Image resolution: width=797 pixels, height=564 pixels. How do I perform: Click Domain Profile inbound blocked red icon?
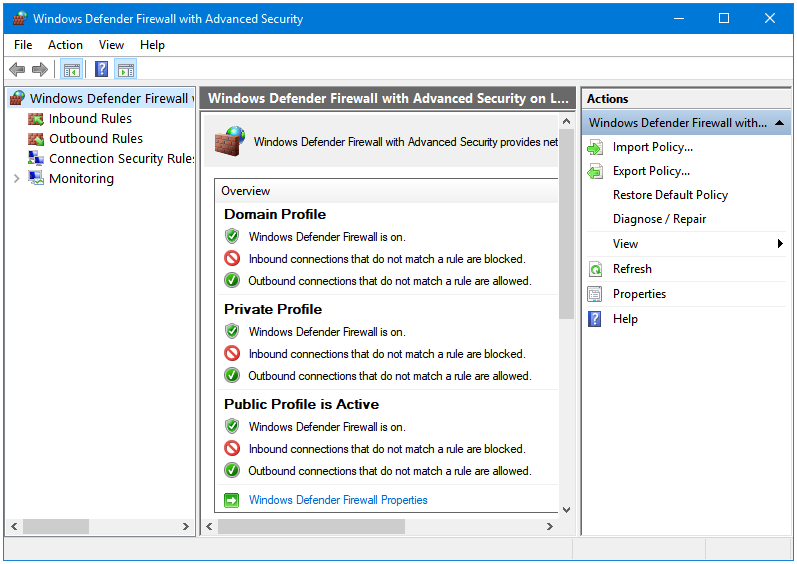(x=232, y=259)
